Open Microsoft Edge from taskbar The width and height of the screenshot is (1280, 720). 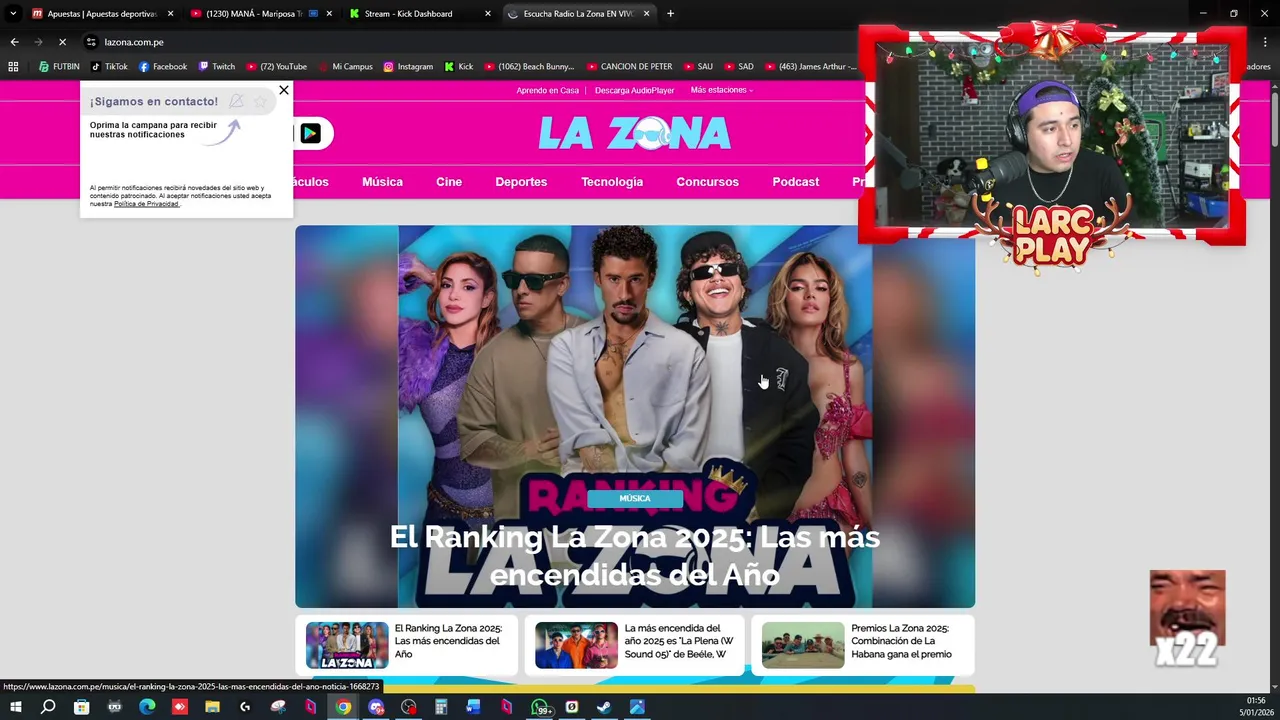147,707
